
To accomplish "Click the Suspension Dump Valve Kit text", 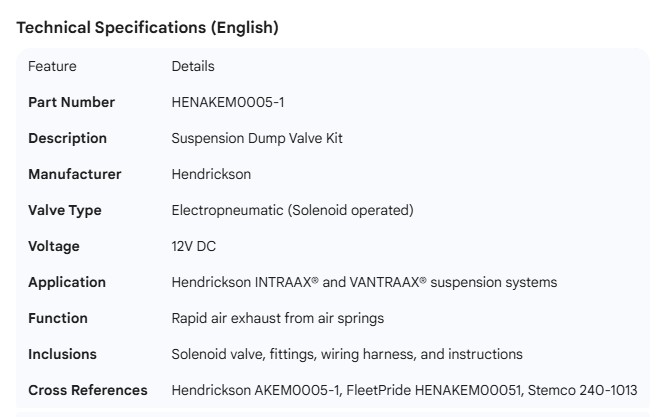I will click(x=257, y=138).
